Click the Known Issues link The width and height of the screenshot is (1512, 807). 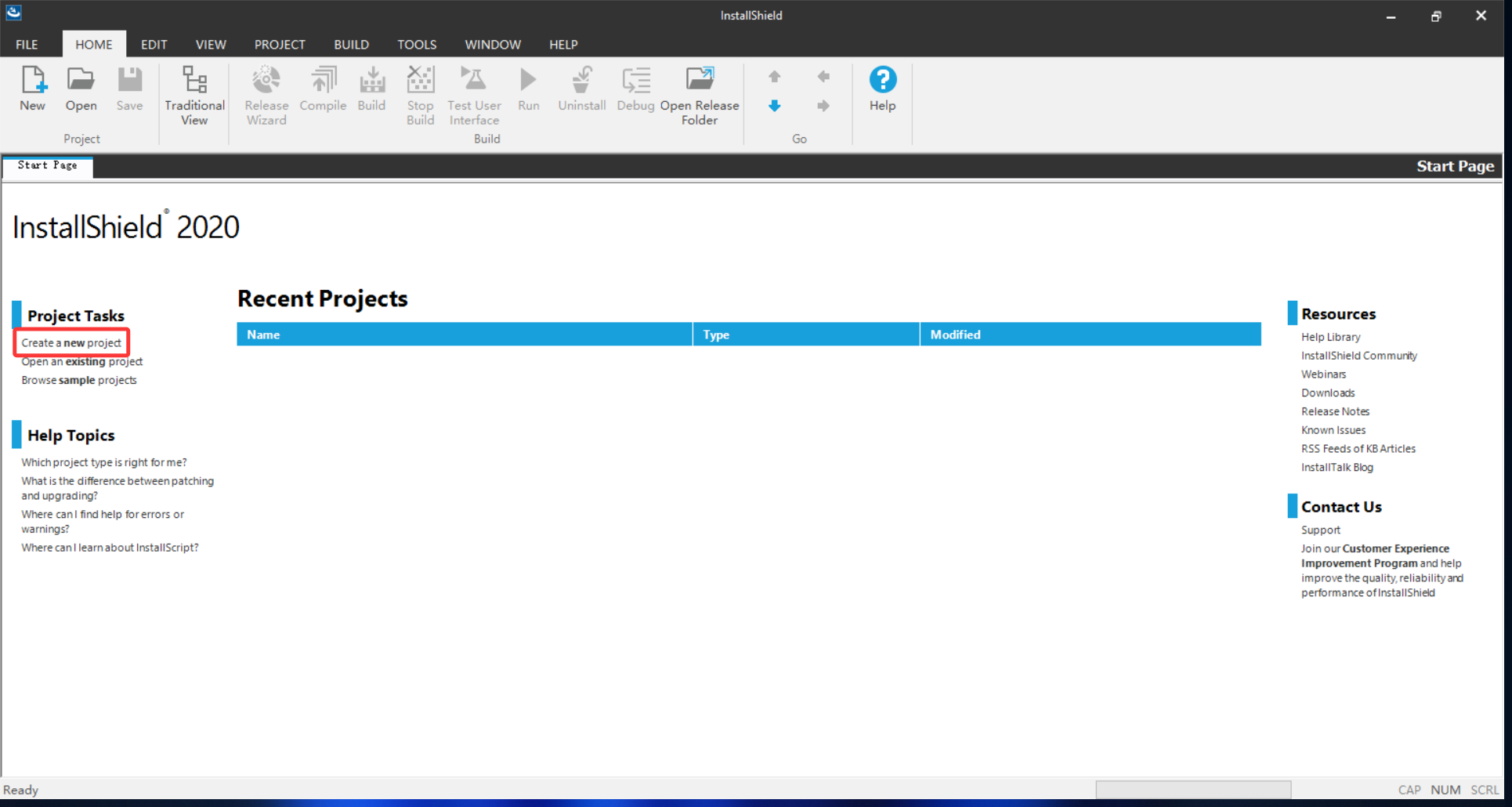tap(1333, 430)
